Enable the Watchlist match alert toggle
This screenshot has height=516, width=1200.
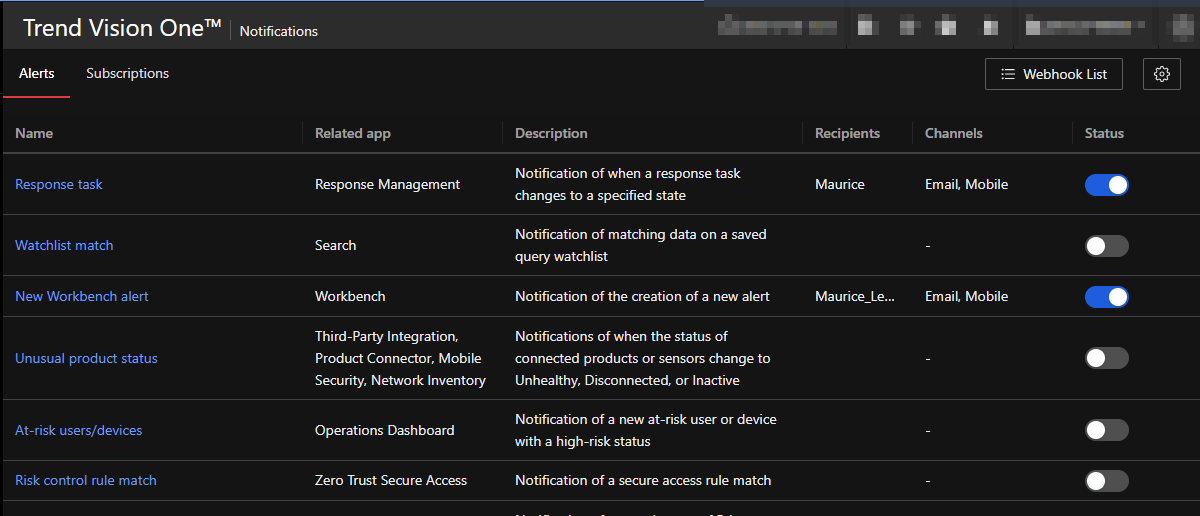point(1106,246)
